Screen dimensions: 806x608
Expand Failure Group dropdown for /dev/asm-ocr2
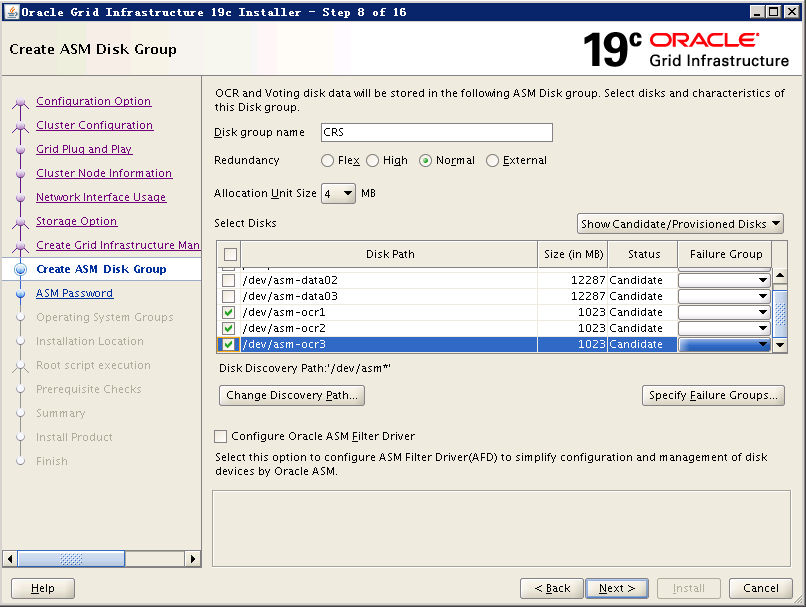pos(724,328)
